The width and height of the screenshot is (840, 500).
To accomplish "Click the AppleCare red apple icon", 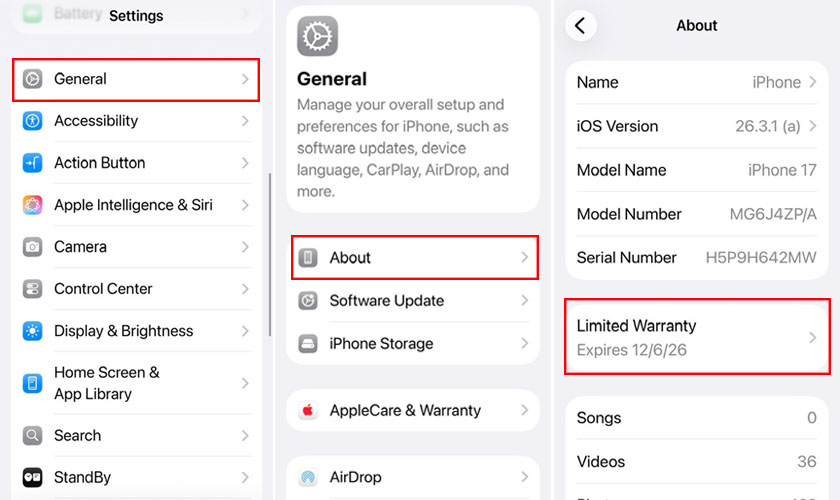I will 308,411.
